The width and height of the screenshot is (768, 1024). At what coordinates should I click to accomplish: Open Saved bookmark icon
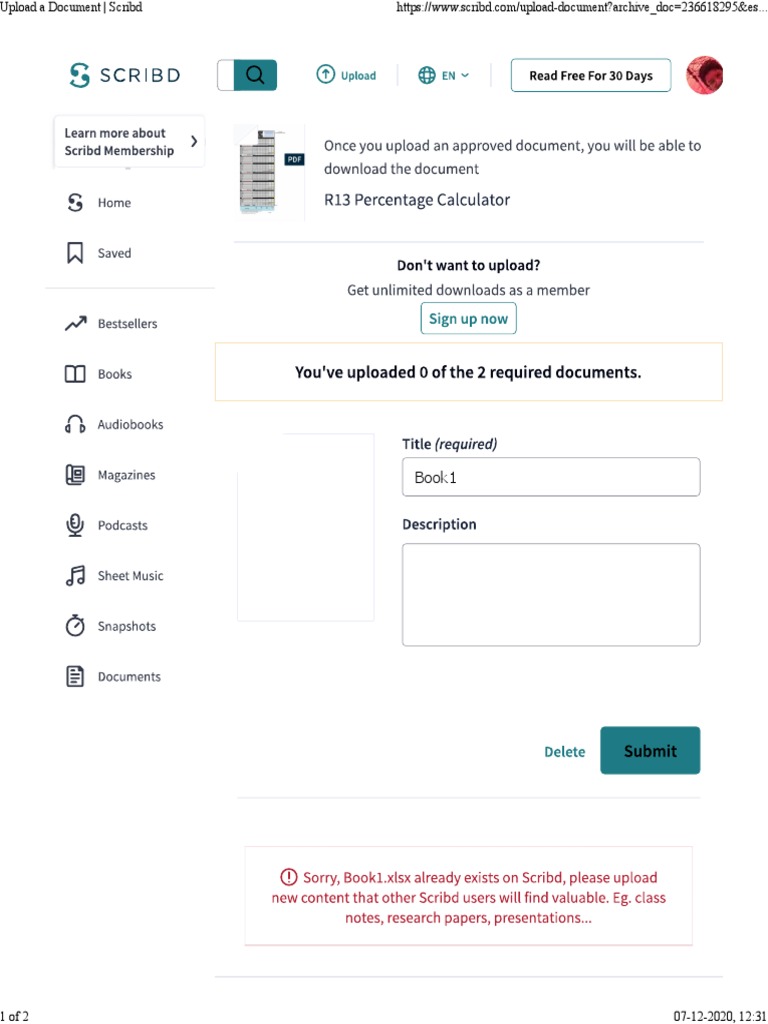tap(75, 253)
